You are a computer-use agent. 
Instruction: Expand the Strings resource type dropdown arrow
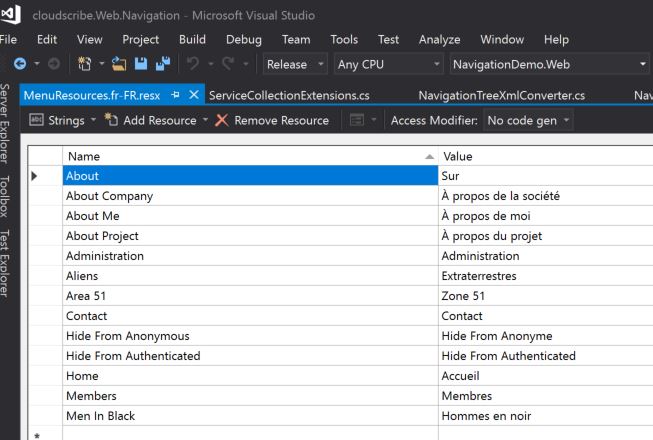93,120
